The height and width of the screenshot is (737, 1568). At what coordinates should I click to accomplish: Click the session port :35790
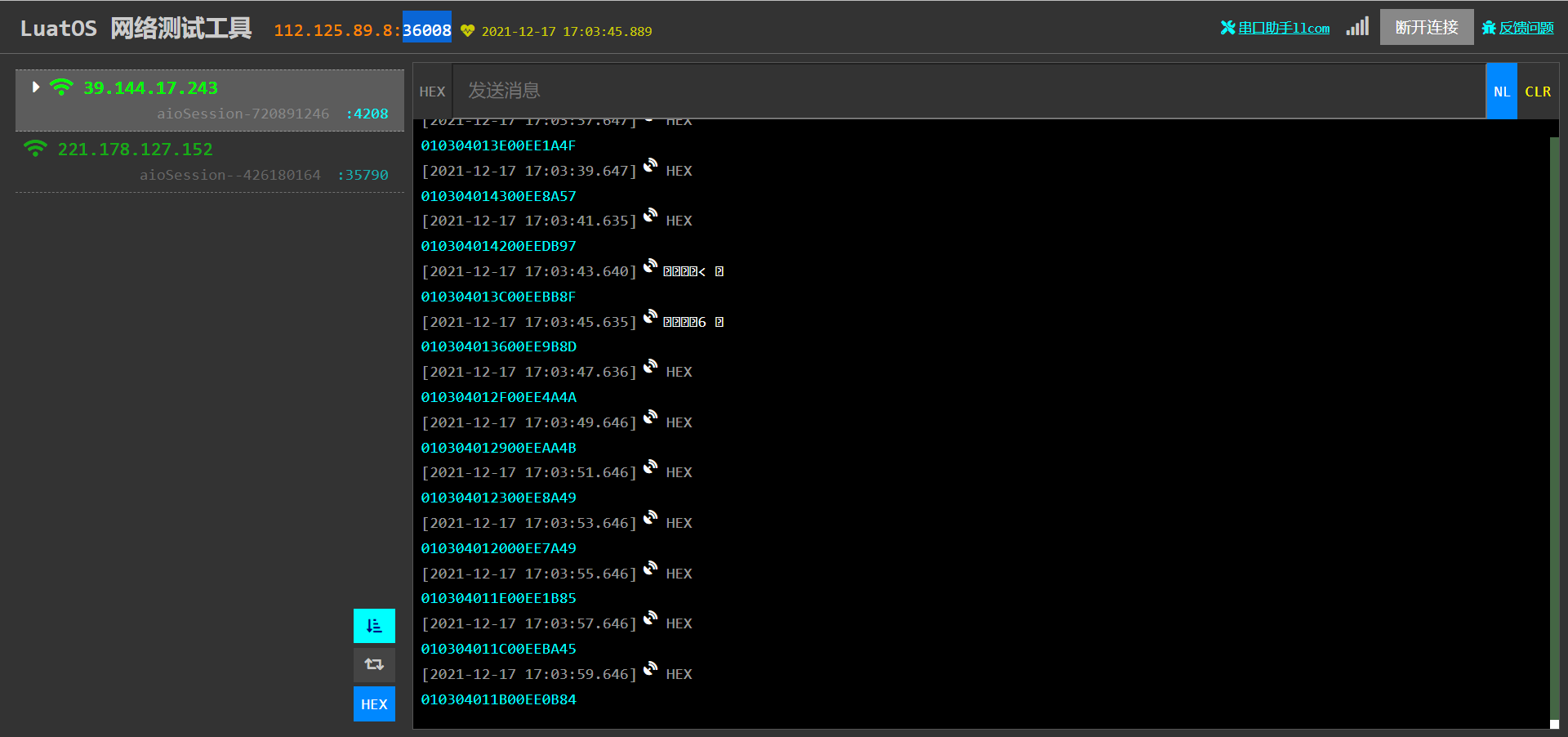[x=363, y=175]
